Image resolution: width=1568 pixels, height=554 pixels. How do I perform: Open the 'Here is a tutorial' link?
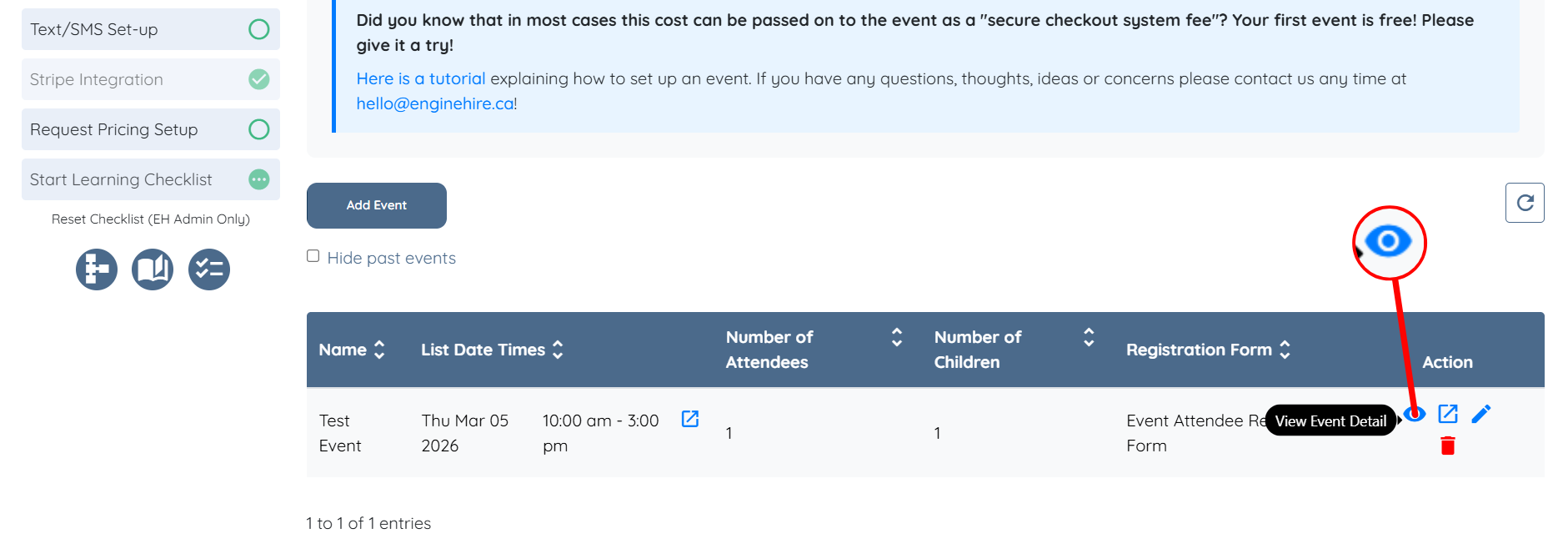[420, 78]
